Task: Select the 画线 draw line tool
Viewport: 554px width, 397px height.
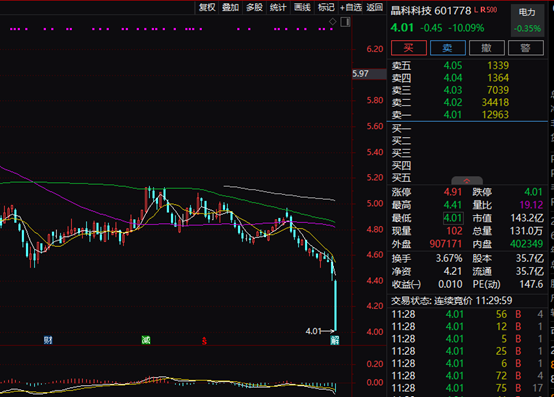Action: click(x=302, y=7)
